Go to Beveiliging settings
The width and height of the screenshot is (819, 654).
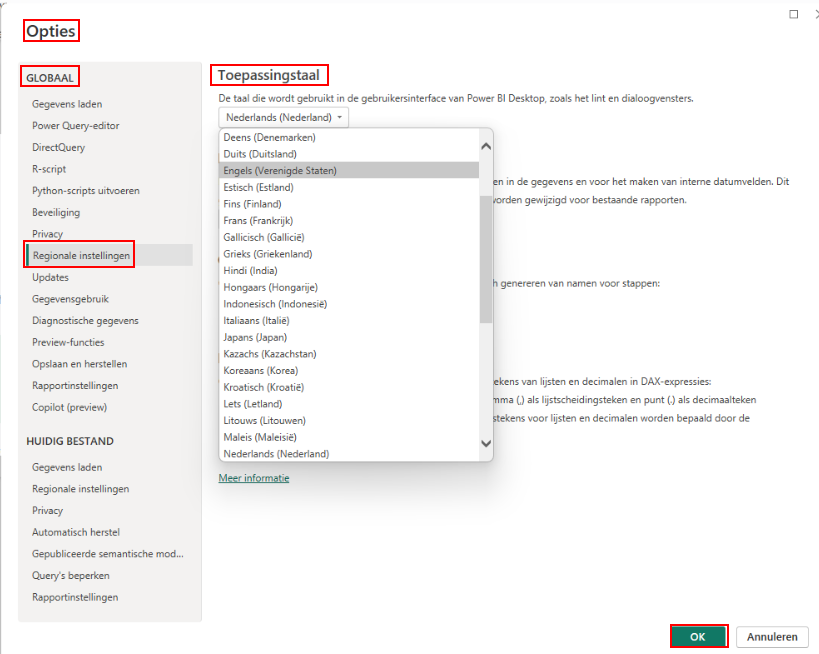tap(56, 213)
